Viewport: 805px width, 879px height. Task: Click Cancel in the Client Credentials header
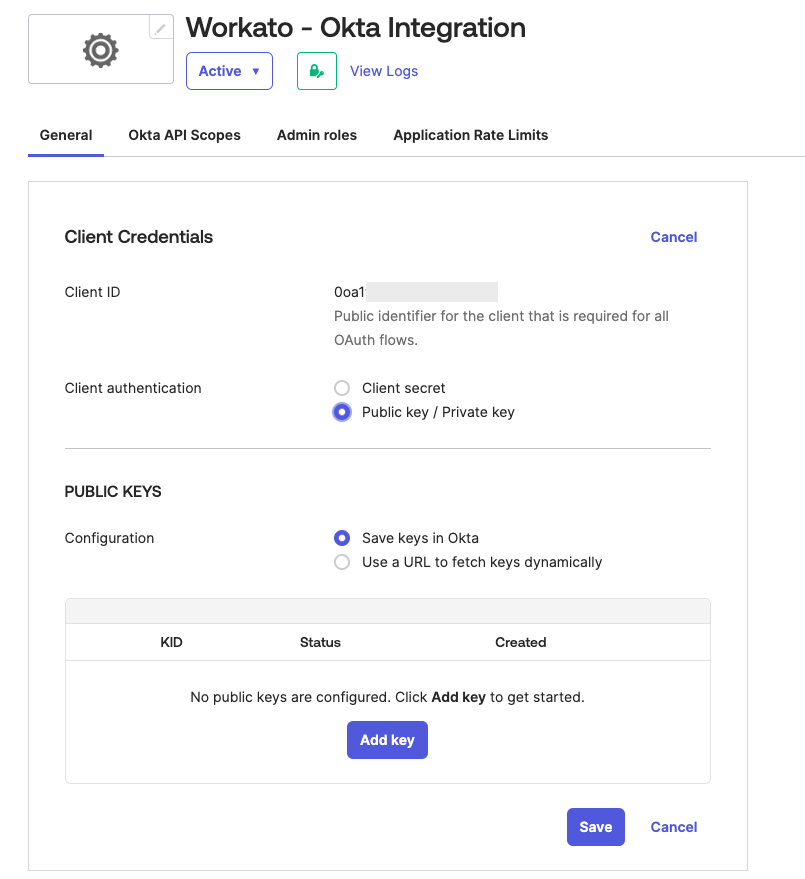pyautogui.click(x=673, y=237)
